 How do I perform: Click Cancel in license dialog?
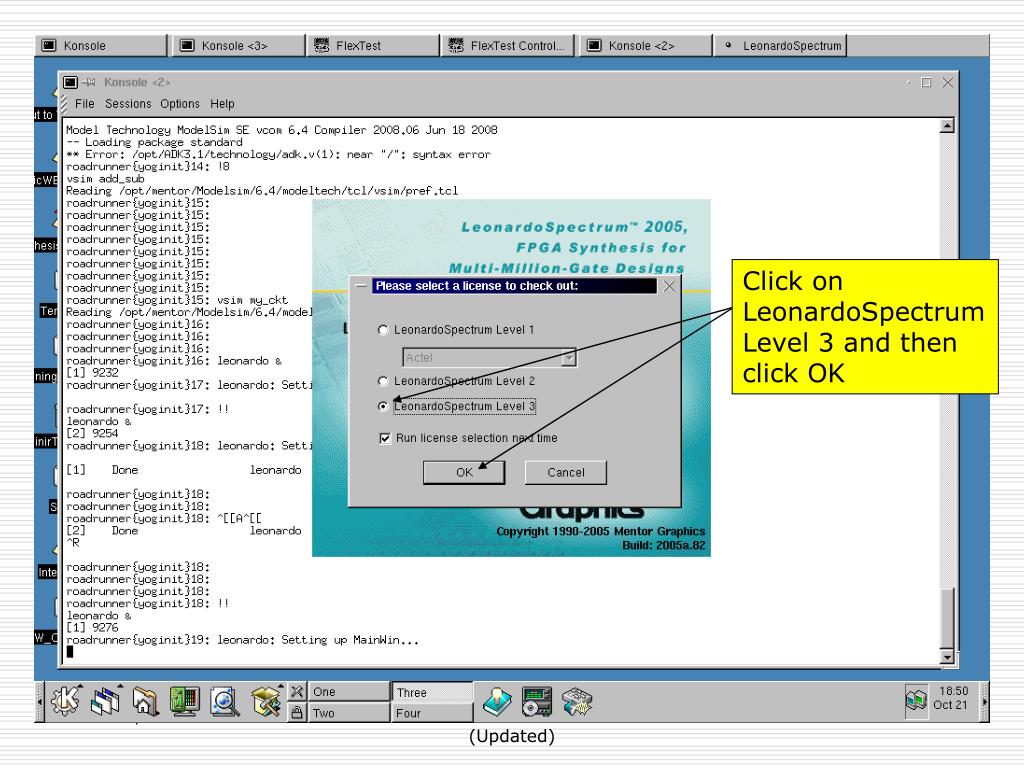566,473
